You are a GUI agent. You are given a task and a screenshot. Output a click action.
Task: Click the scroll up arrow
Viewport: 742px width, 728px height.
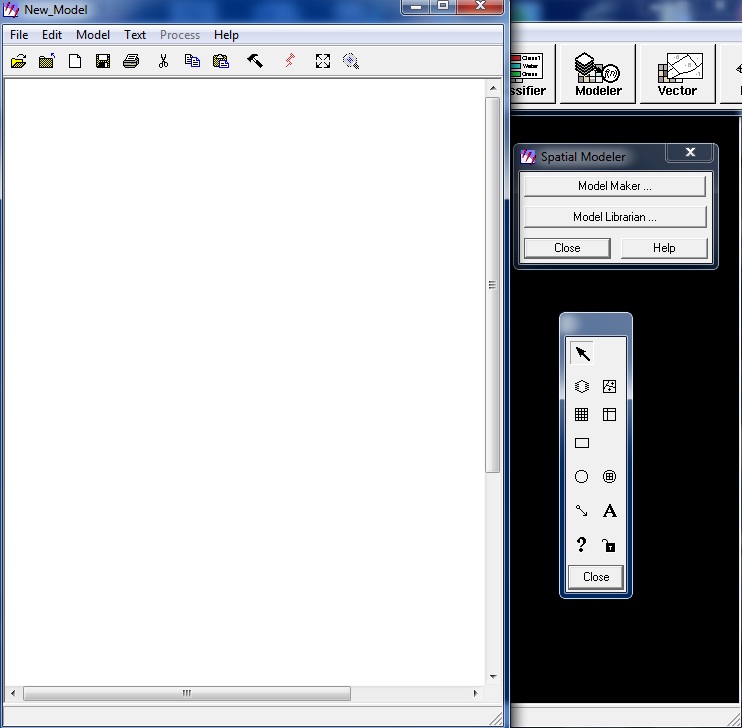pyautogui.click(x=493, y=89)
